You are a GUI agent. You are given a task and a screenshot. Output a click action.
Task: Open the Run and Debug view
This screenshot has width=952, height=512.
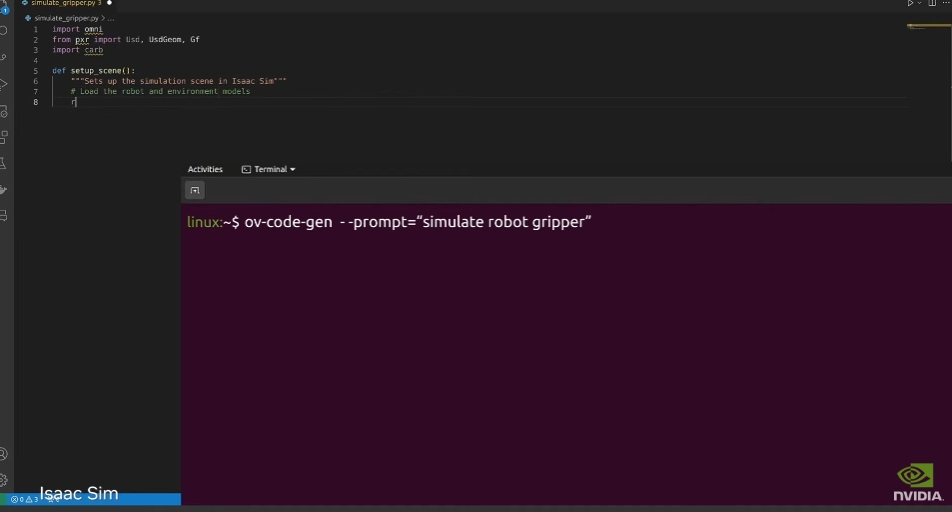tap(4, 85)
